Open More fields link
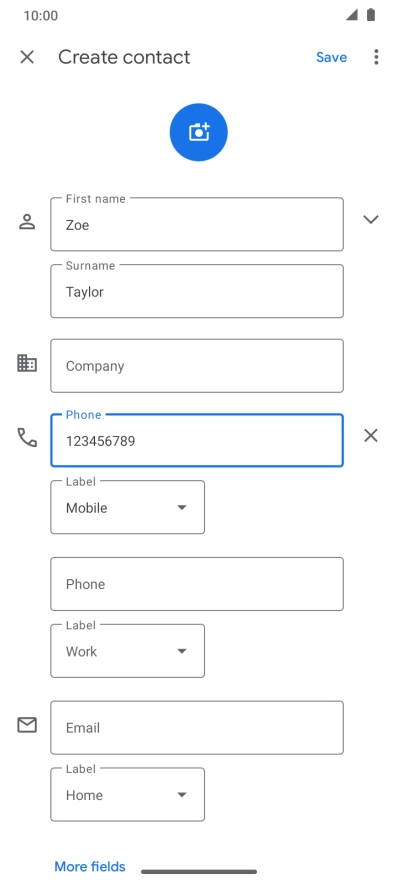 tap(90, 867)
